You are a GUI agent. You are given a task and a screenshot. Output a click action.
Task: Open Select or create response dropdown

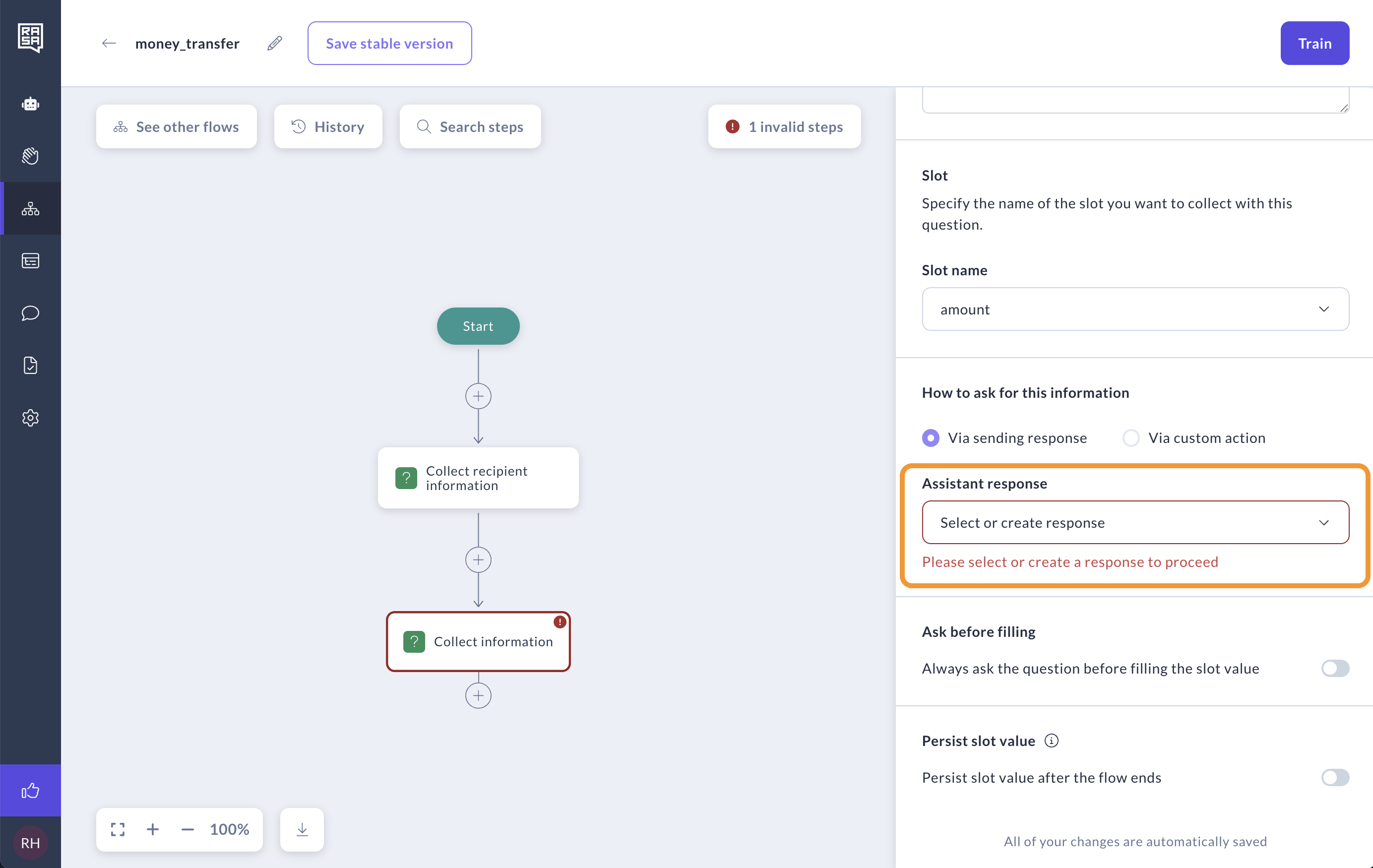pos(1135,522)
